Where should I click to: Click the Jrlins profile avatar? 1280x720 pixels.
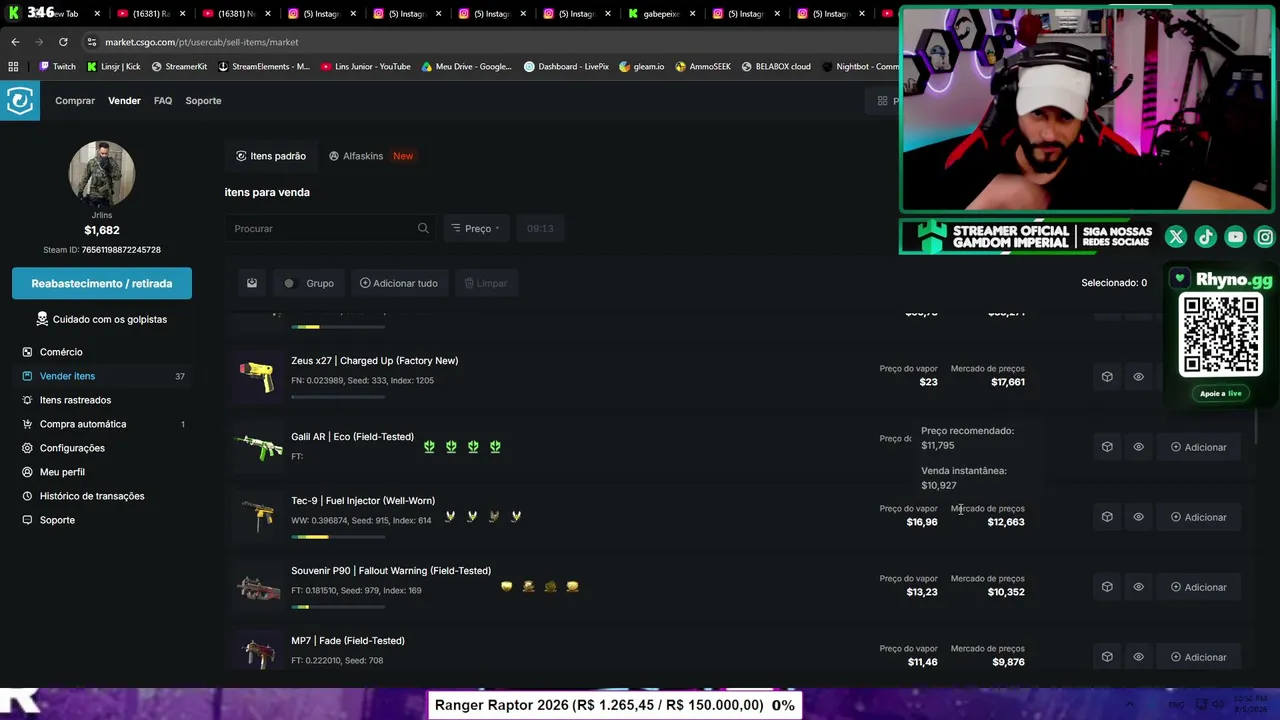click(x=101, y=174)
